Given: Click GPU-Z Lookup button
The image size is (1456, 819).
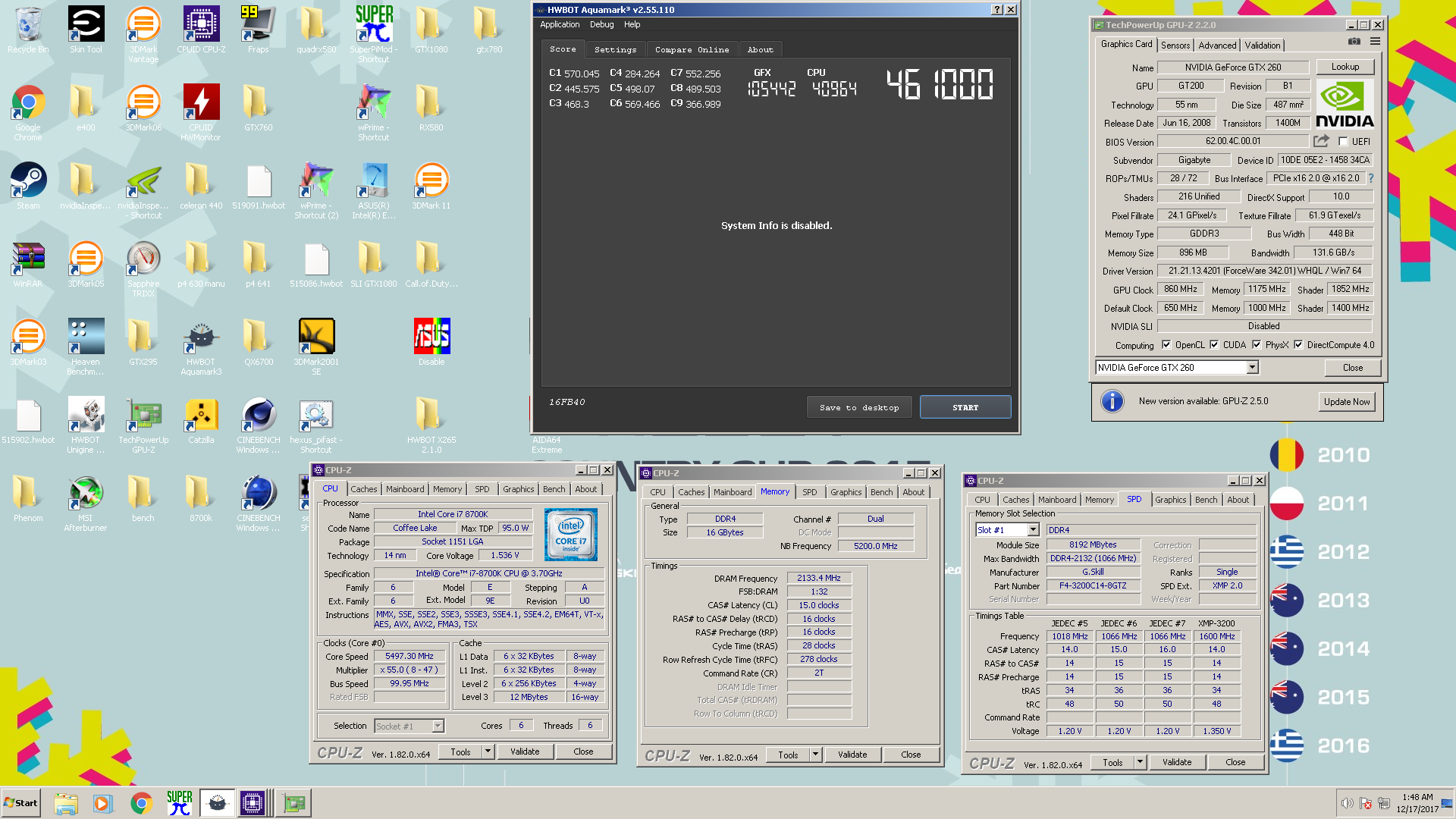Looking at the screenshot, I should (x=1345, y=67).
